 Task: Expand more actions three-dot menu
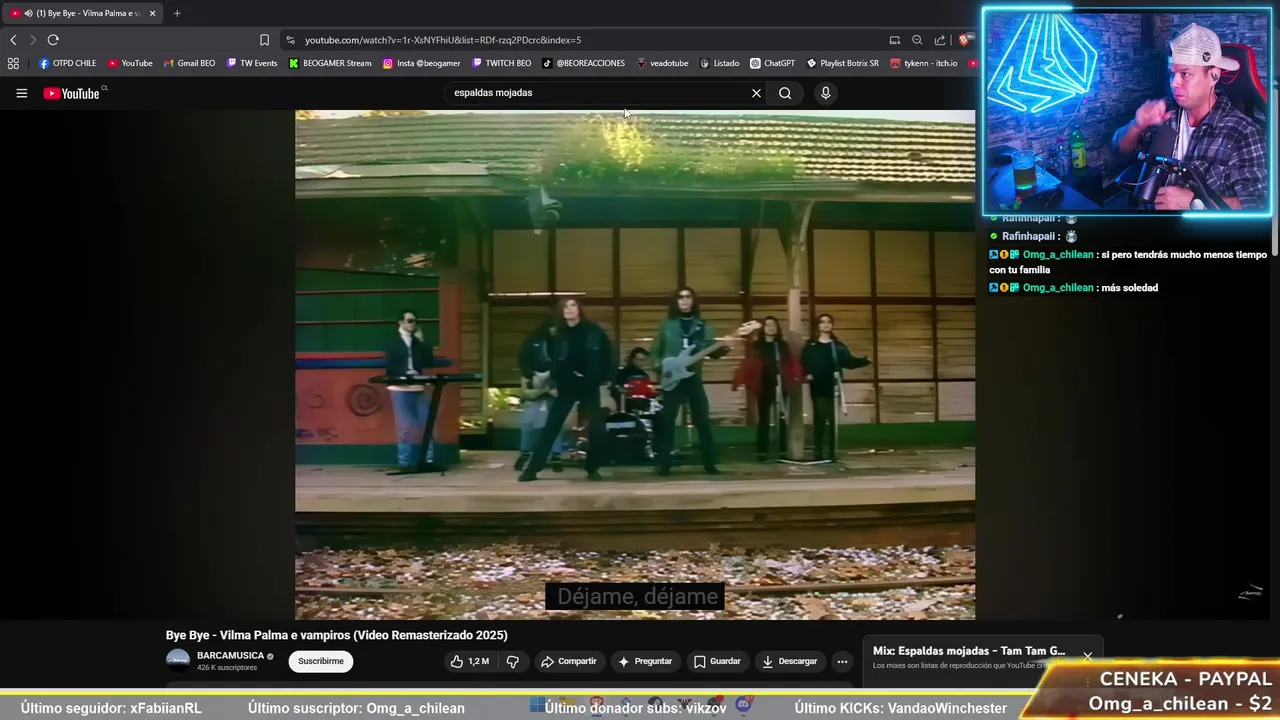coord(842,661)
